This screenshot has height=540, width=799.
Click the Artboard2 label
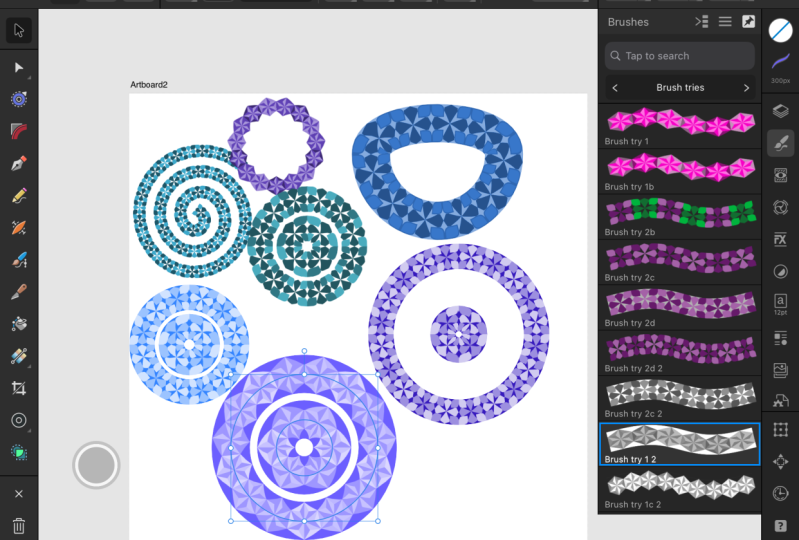[x=149, y=85]
